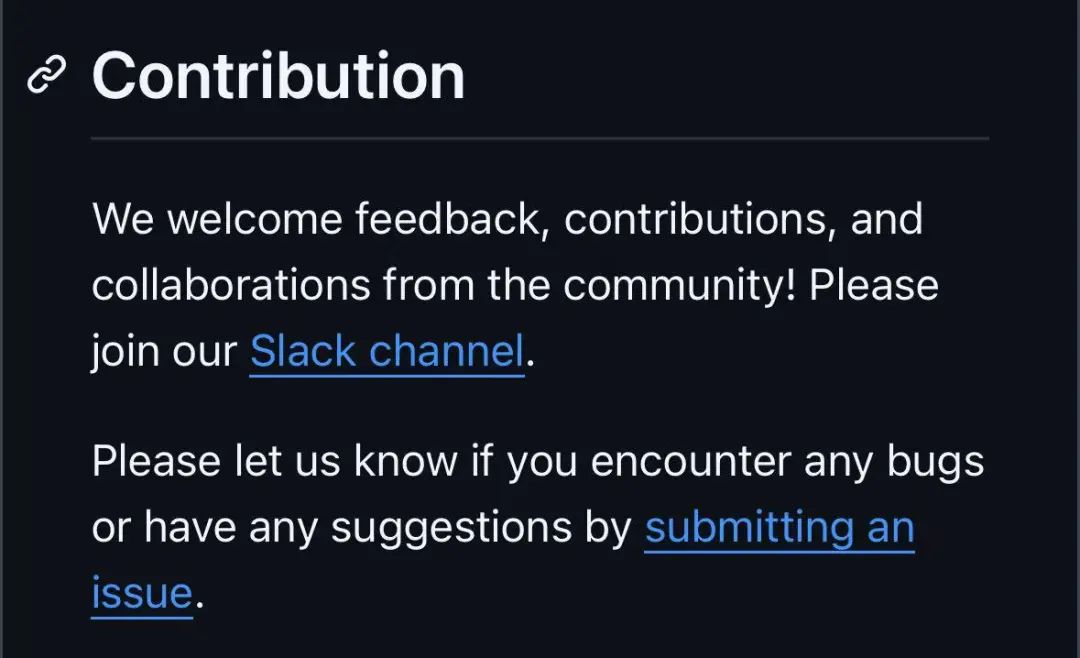Image resolution: width=1080 pixels, height=658 pixels.
Task: Click the blue word 'an' ending link line
Action: click(891, 529)
